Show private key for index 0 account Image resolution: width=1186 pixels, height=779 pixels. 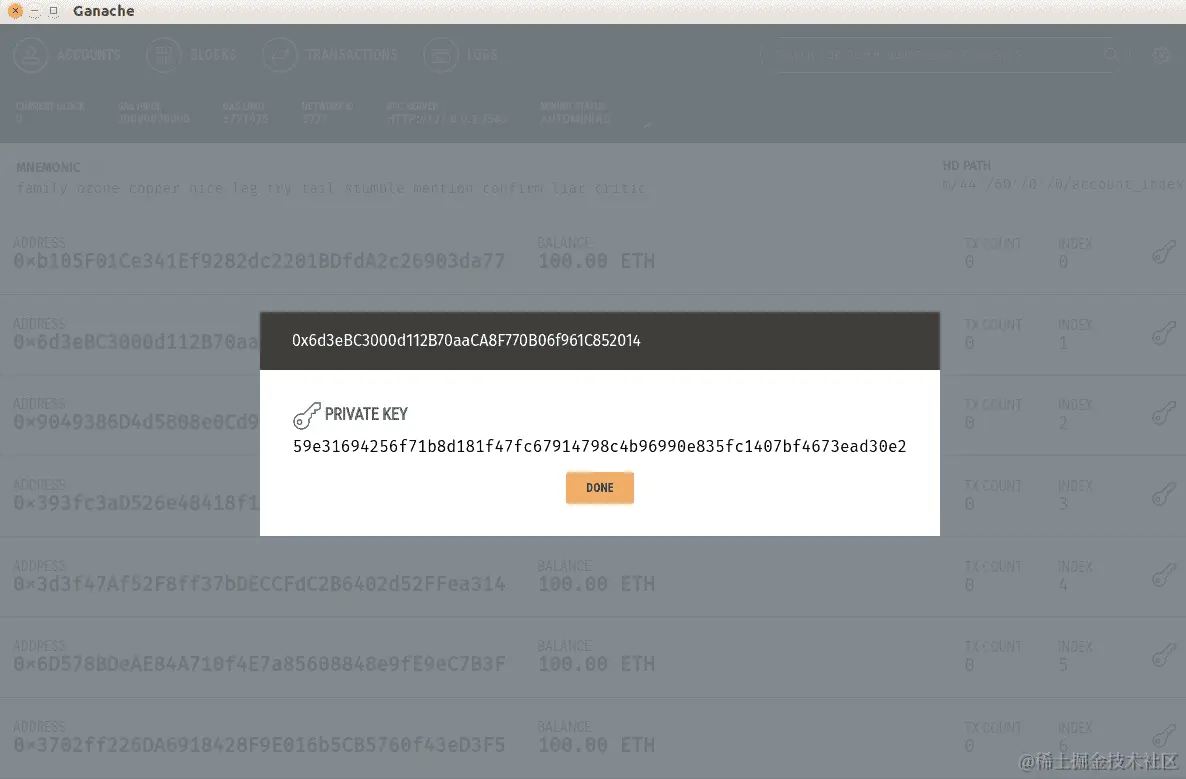pyautogui.click(x=1164, y=253)
